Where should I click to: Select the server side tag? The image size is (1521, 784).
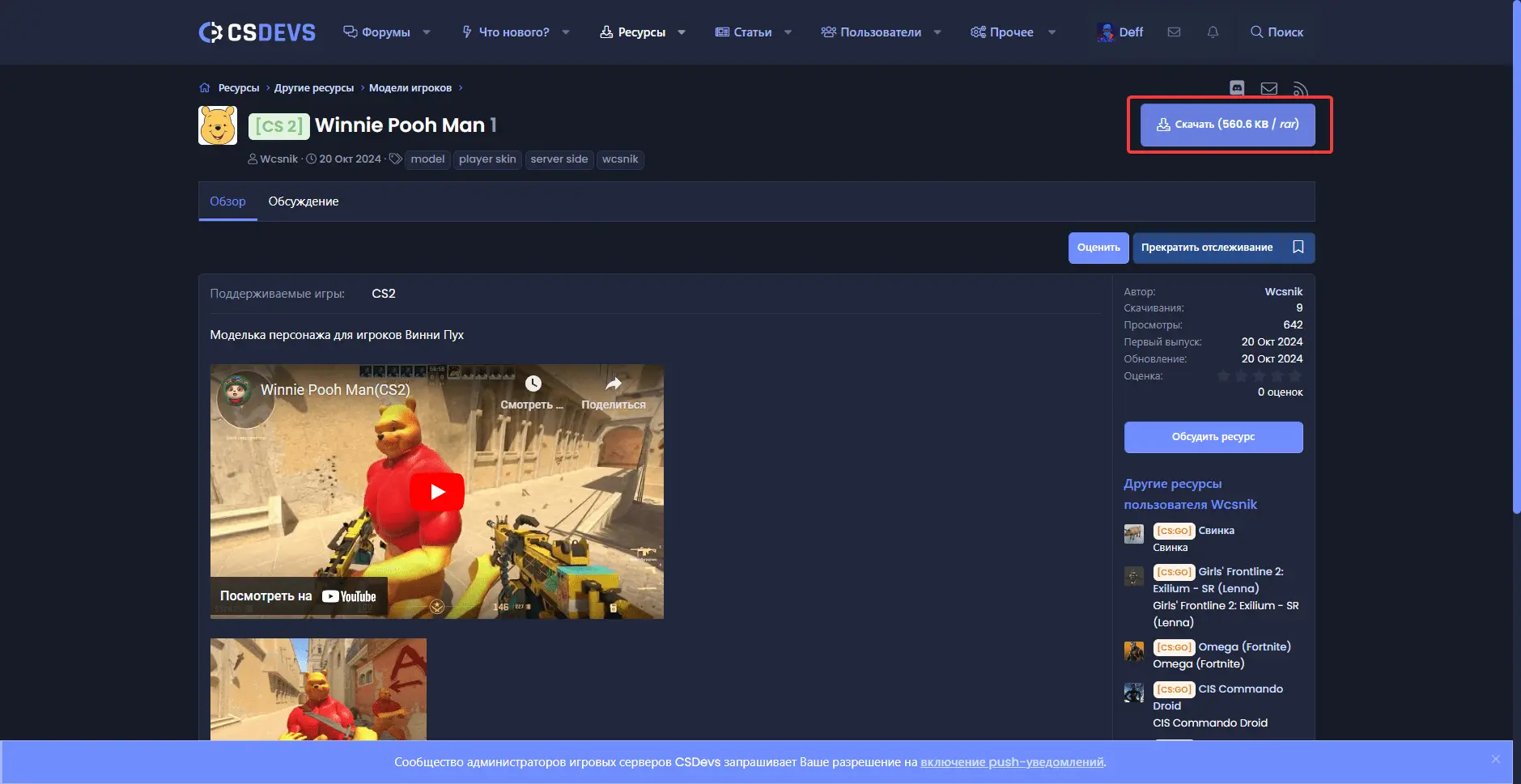559,159
